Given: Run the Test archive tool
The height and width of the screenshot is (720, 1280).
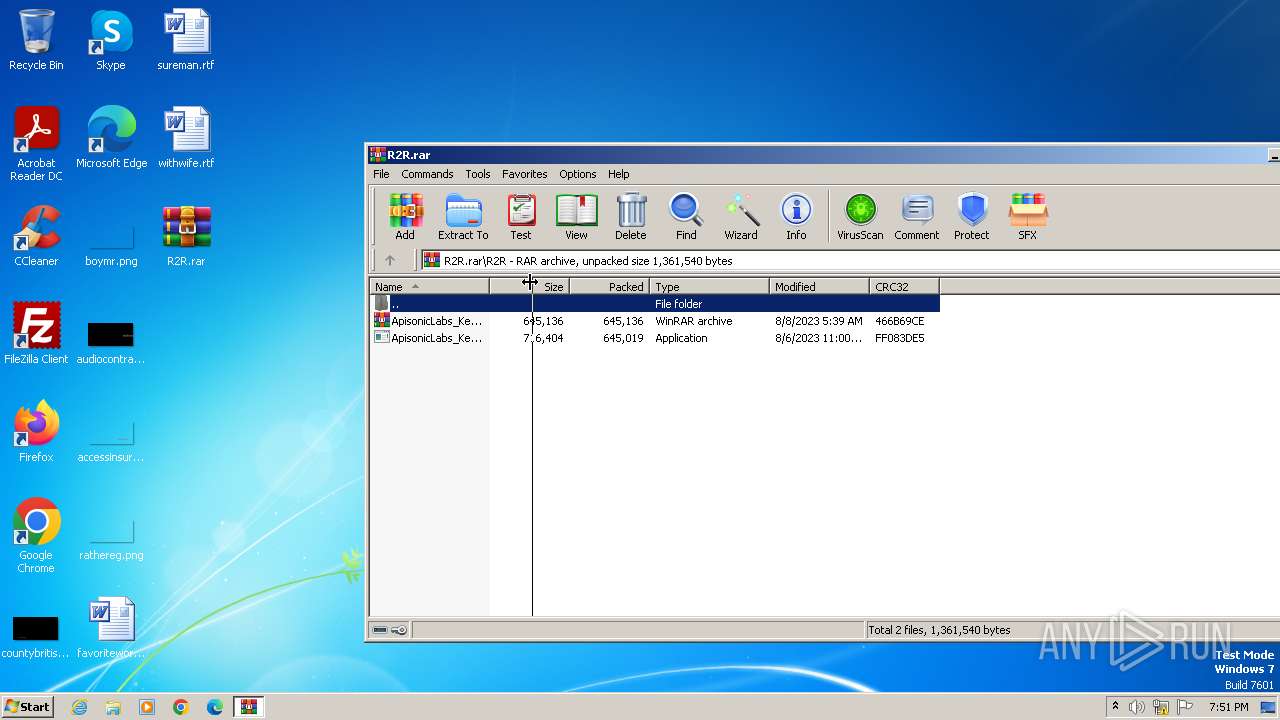Looking at the screenshot, I should [x=521, y=217].
